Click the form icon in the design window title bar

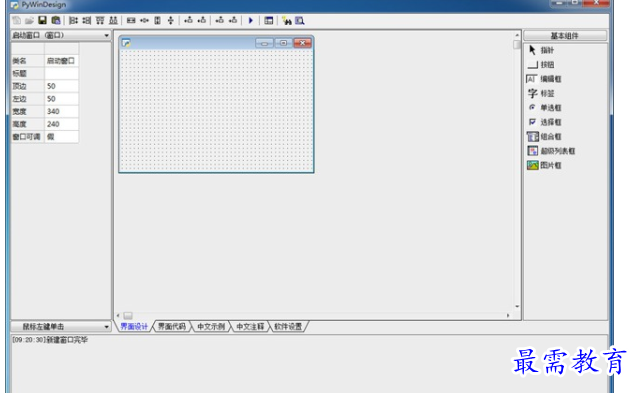tap(126, 43)
